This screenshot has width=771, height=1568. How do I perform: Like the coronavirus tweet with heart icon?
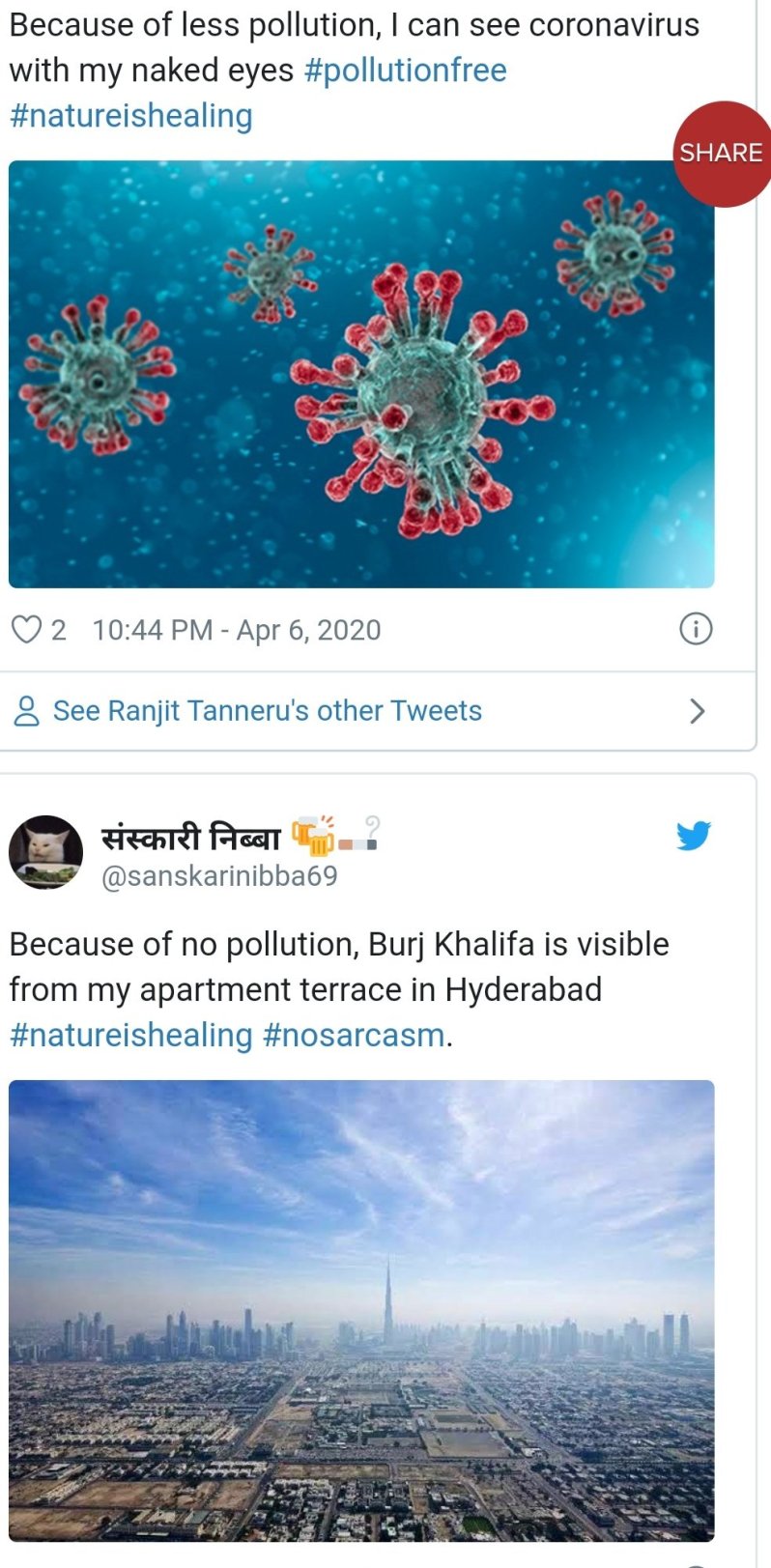pyautogui.click(x=25, y=630)
